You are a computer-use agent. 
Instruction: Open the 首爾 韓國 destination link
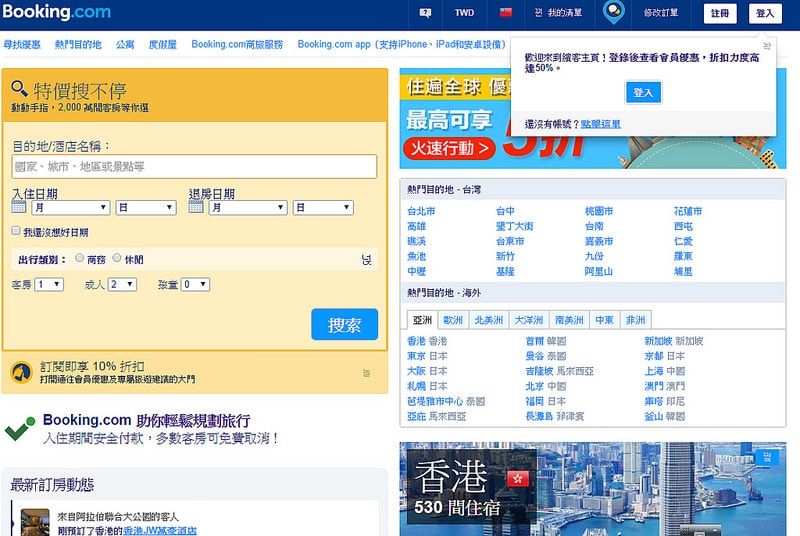pyautogui.click(x=545, y=341)
